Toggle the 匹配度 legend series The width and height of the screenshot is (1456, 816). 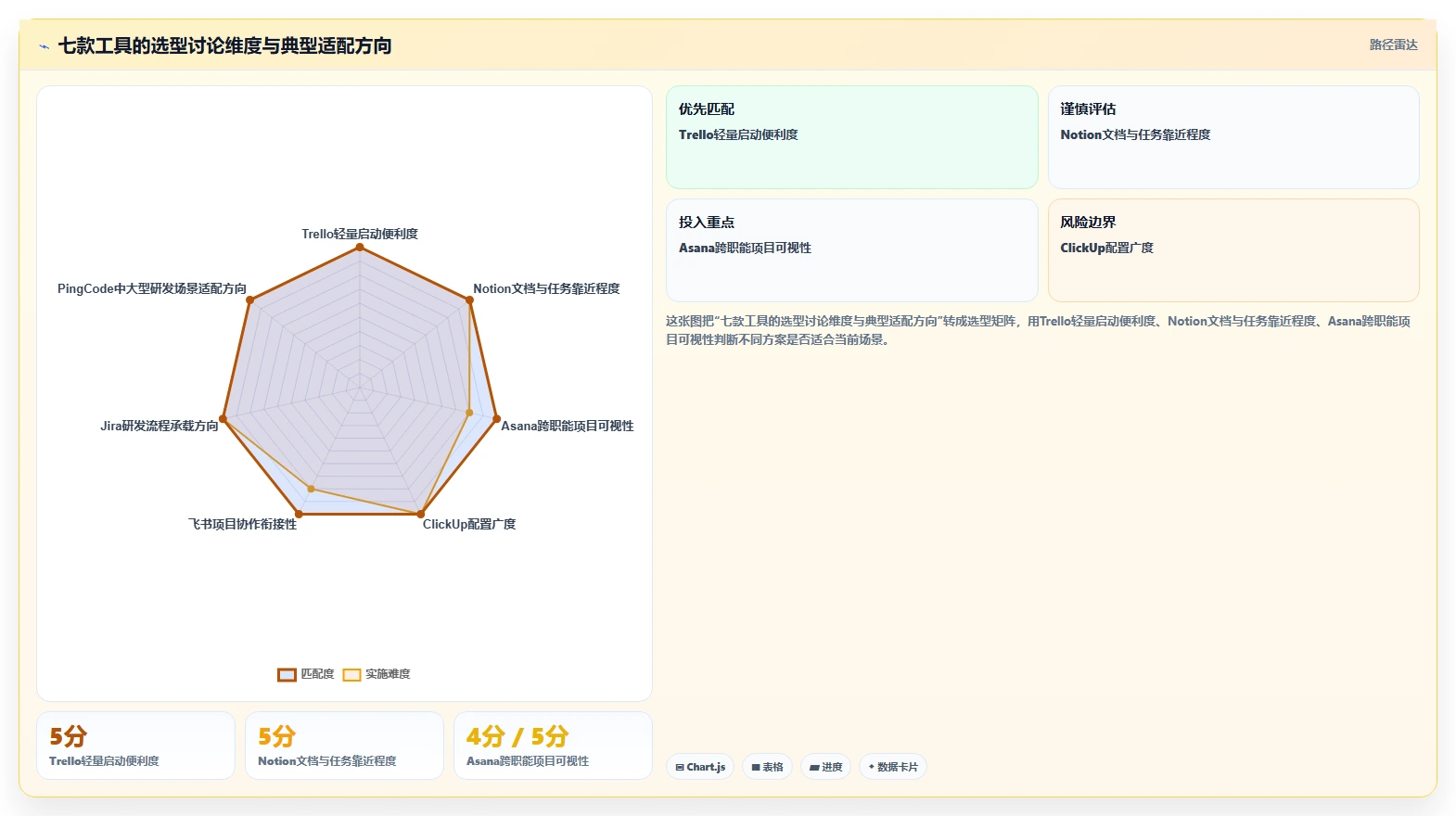click(306, 674)
